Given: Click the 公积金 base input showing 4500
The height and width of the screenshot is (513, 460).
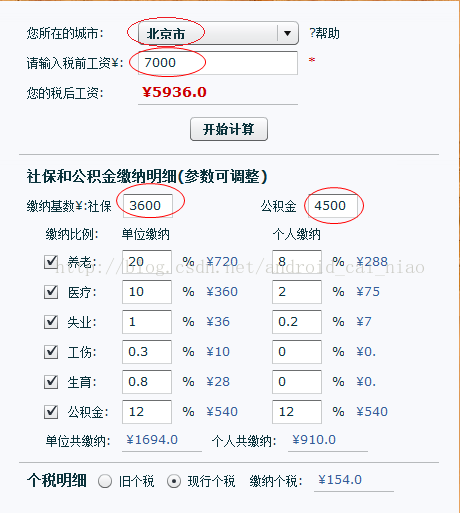Looking at the screenshot, I should (332, 206).
